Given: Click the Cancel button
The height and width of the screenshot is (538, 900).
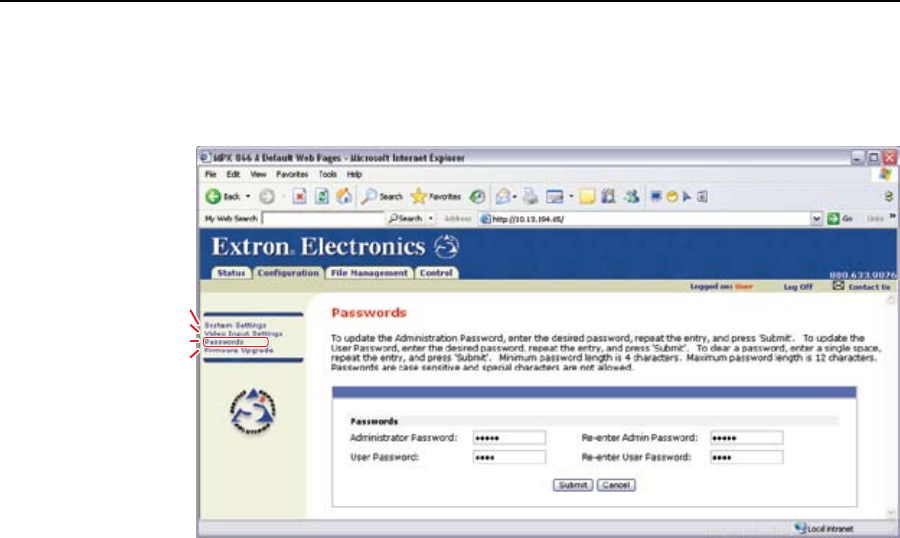Looking at the screenshot, I should (616, 485).
